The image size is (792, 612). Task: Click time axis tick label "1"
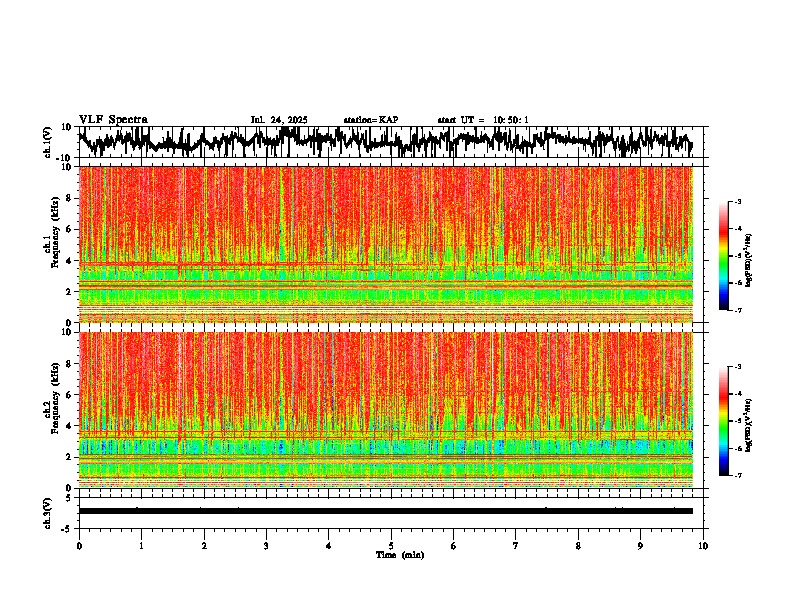tap(141, 546)
